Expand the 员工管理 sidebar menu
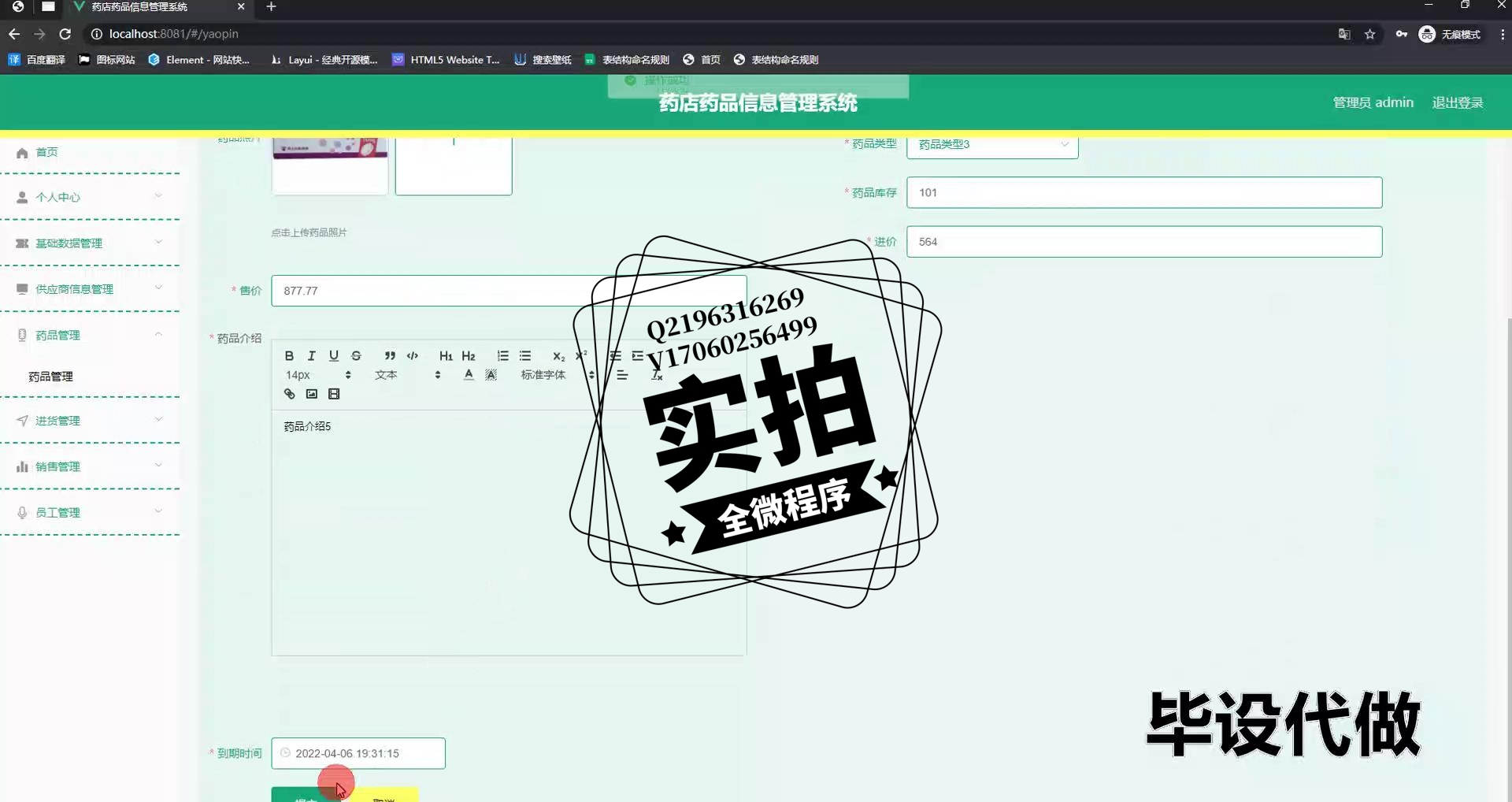Viewport: 1512px width, 802px height. click(90, 512)
